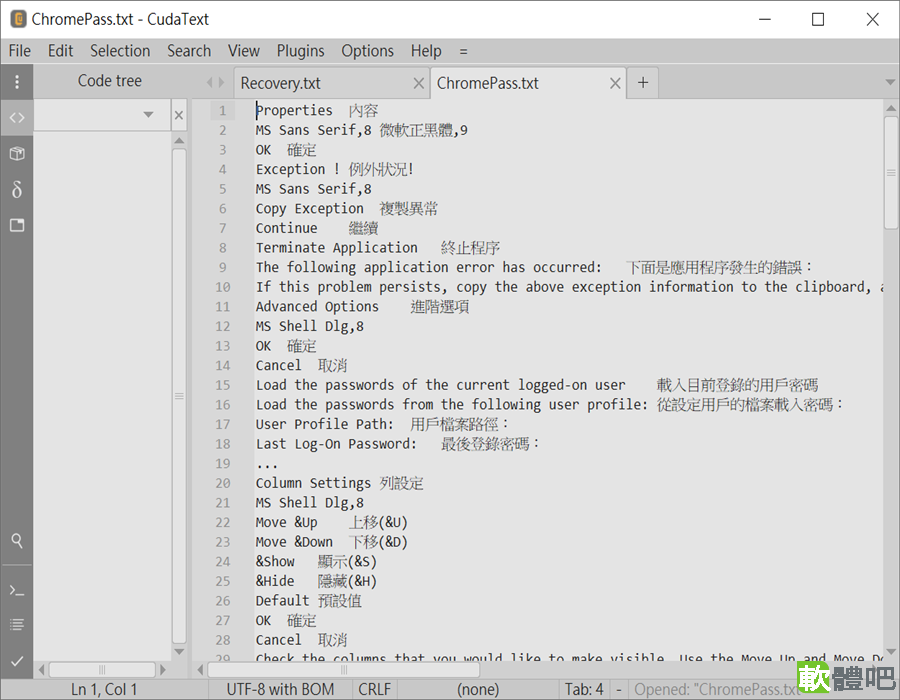Open the tab list dropdown arrow
900x700 pixels.
point(890,83)
